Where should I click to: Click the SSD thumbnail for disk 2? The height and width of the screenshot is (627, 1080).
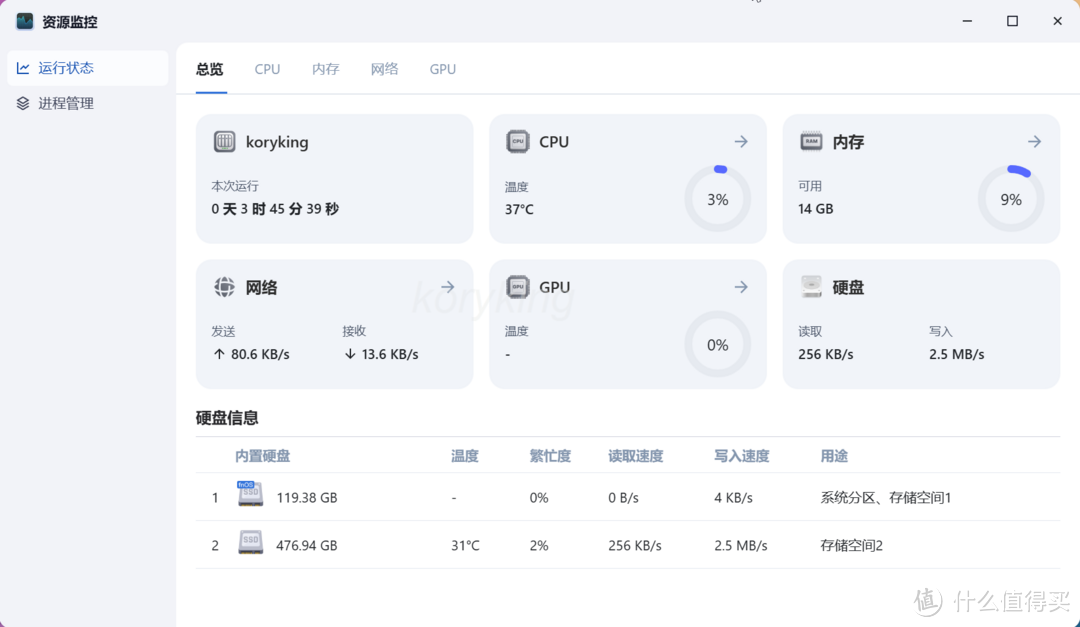point(250,544)
